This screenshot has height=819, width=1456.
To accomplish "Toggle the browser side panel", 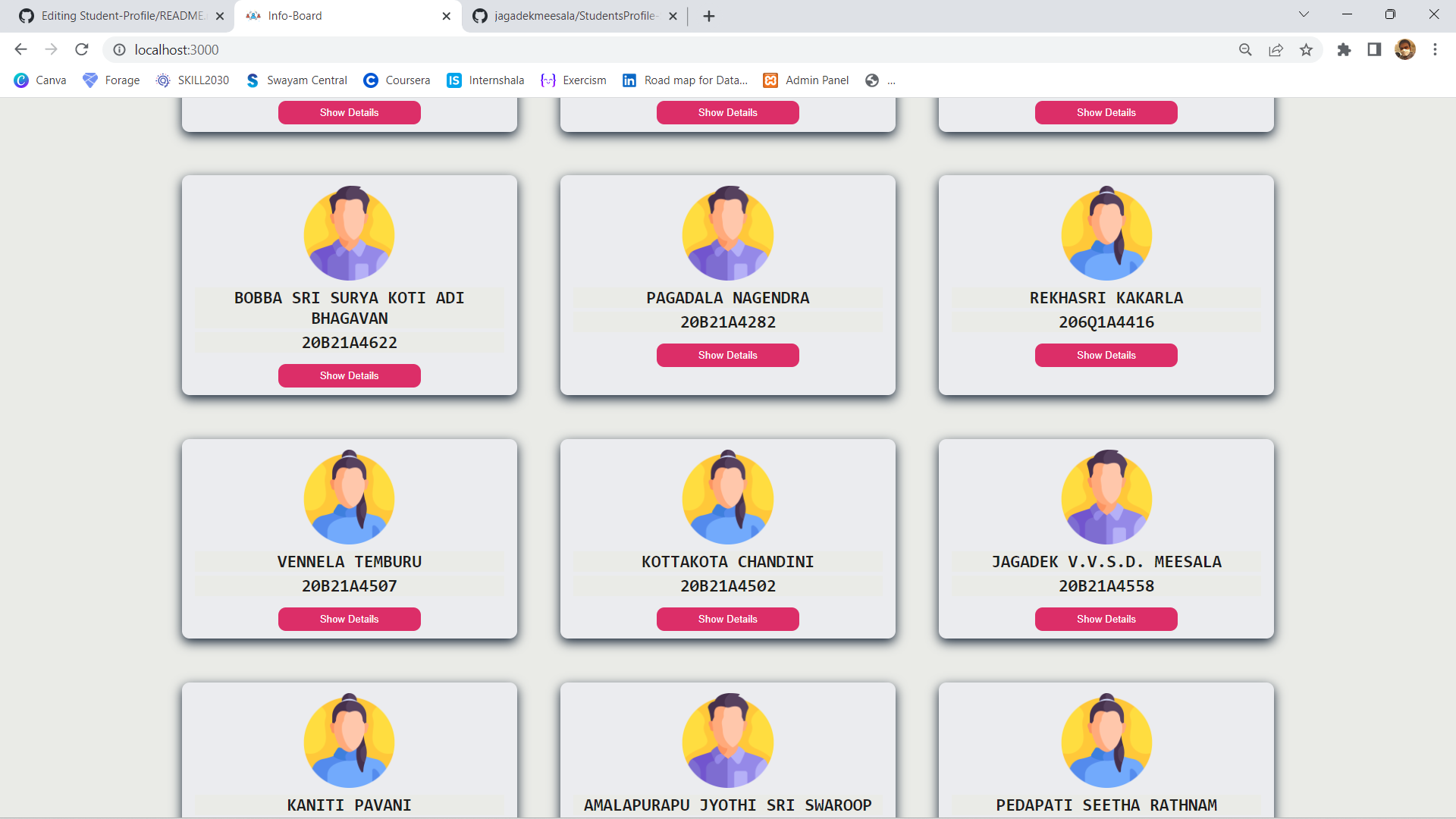I will pyautogui.click(x=1374, y=49).
